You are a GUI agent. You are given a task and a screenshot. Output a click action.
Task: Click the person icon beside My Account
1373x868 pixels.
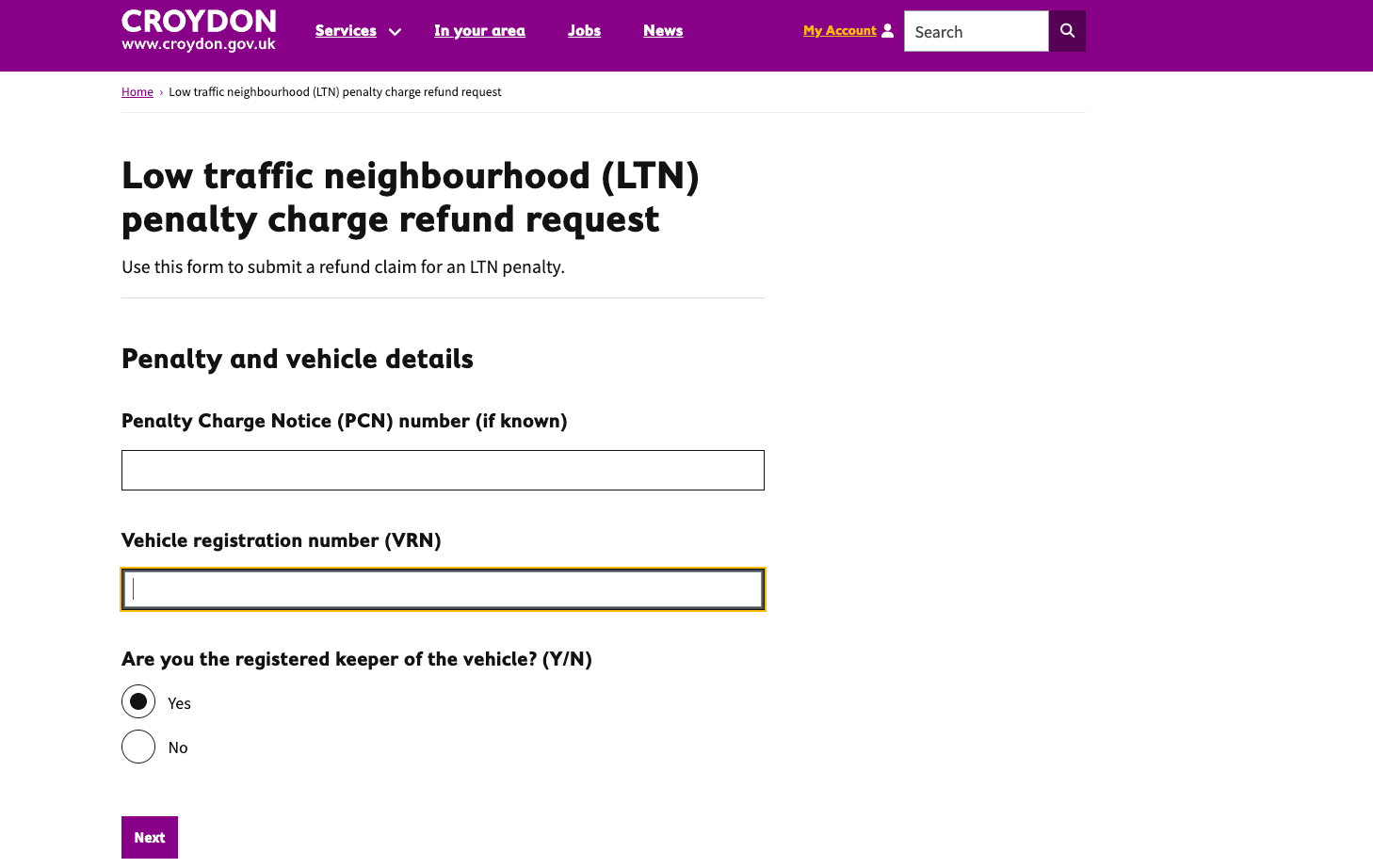887,31
